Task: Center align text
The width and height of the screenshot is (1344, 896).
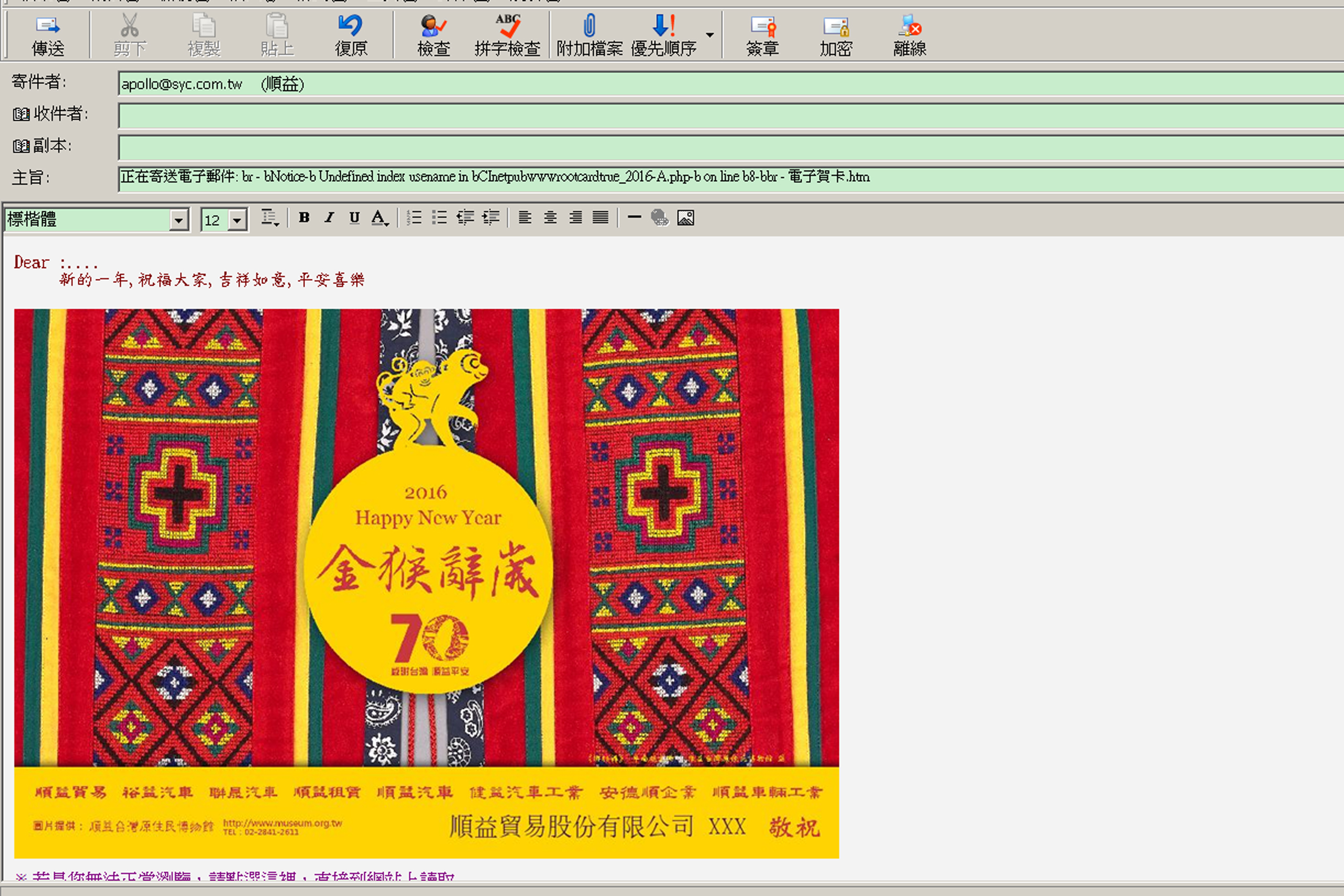Action: [x=550, y=218]
